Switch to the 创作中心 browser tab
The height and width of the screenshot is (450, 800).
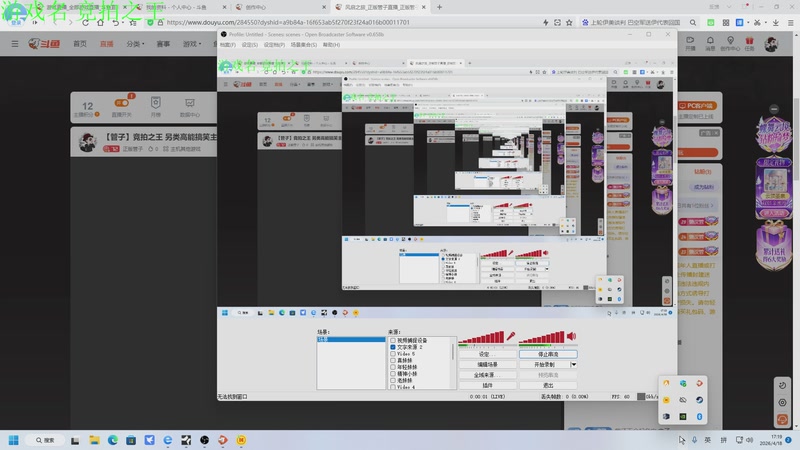tap(281, 7)
